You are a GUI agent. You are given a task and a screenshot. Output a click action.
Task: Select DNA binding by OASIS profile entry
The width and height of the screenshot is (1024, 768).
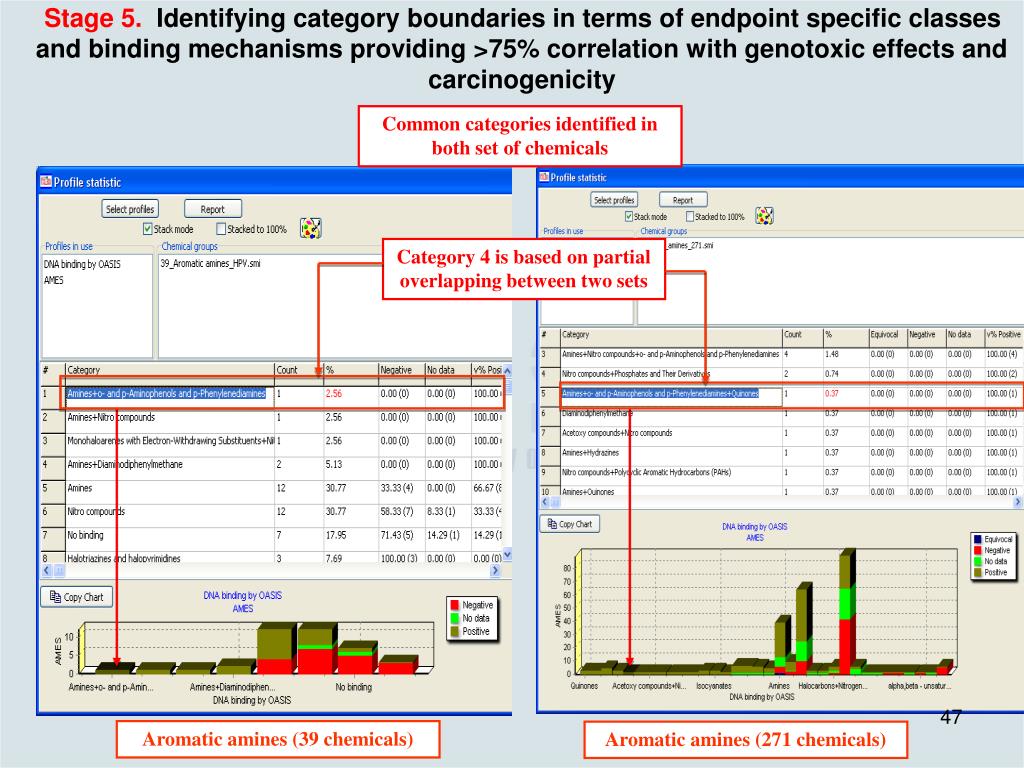click(x=82, y=264)
